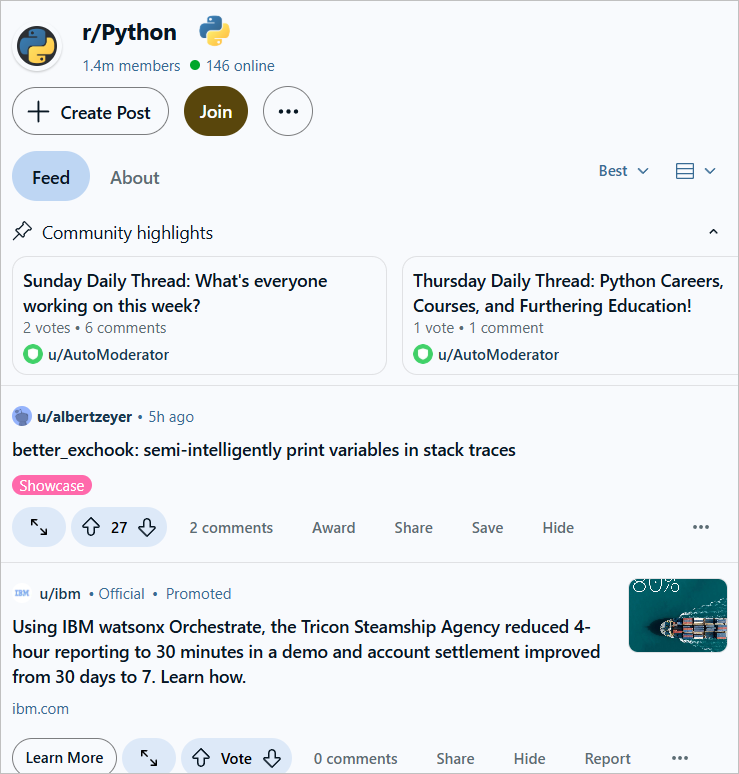Image resolution: width=739 pixels, height=774 pixels.
Task: Switch to the About tab
Action: [135, 178]
